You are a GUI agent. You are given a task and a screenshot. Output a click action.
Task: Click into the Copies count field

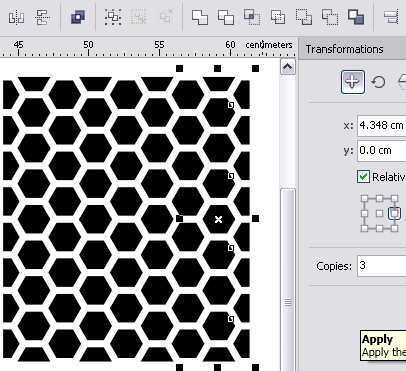(382, 266)
